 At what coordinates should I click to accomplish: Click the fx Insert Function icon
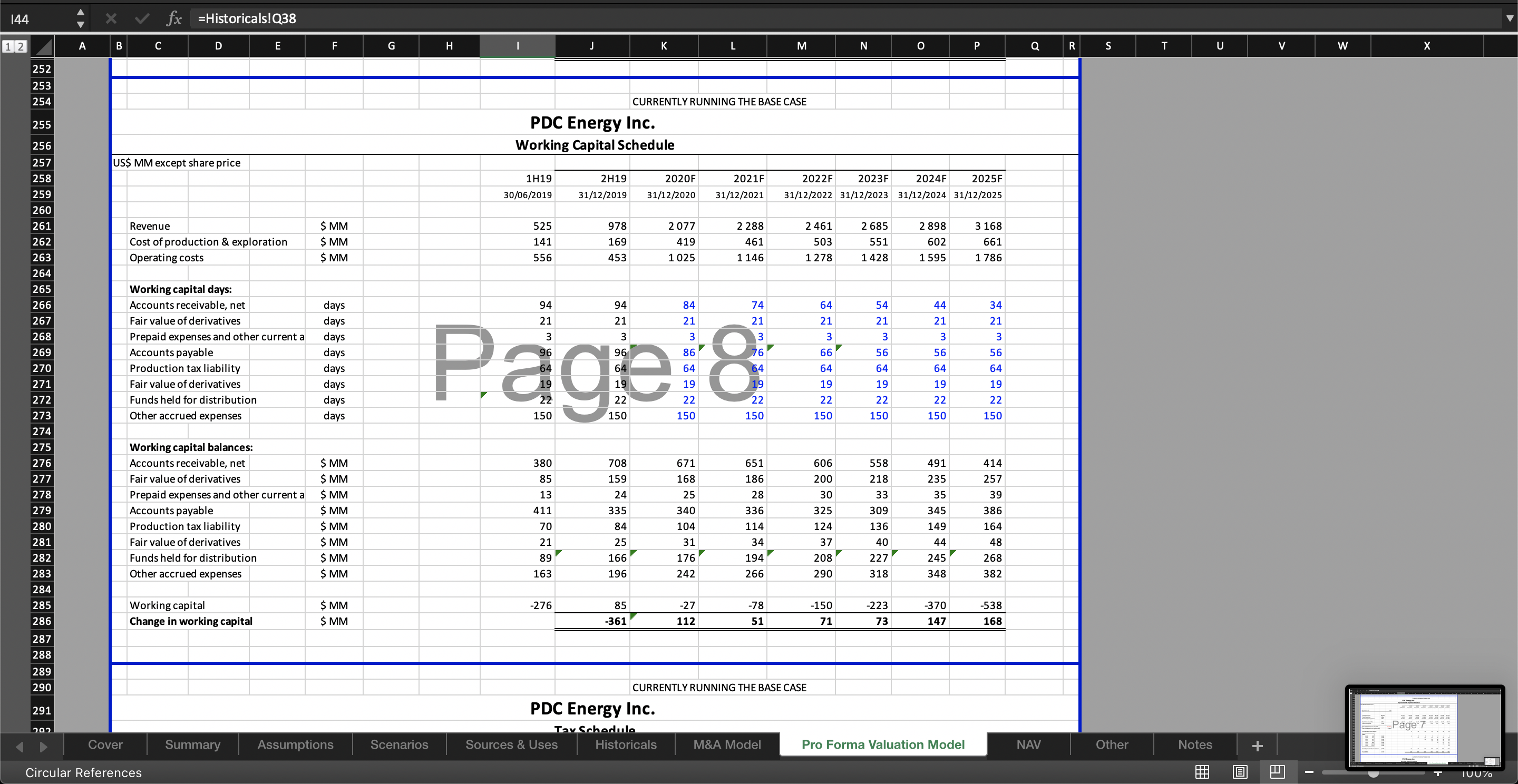point(173,18)
